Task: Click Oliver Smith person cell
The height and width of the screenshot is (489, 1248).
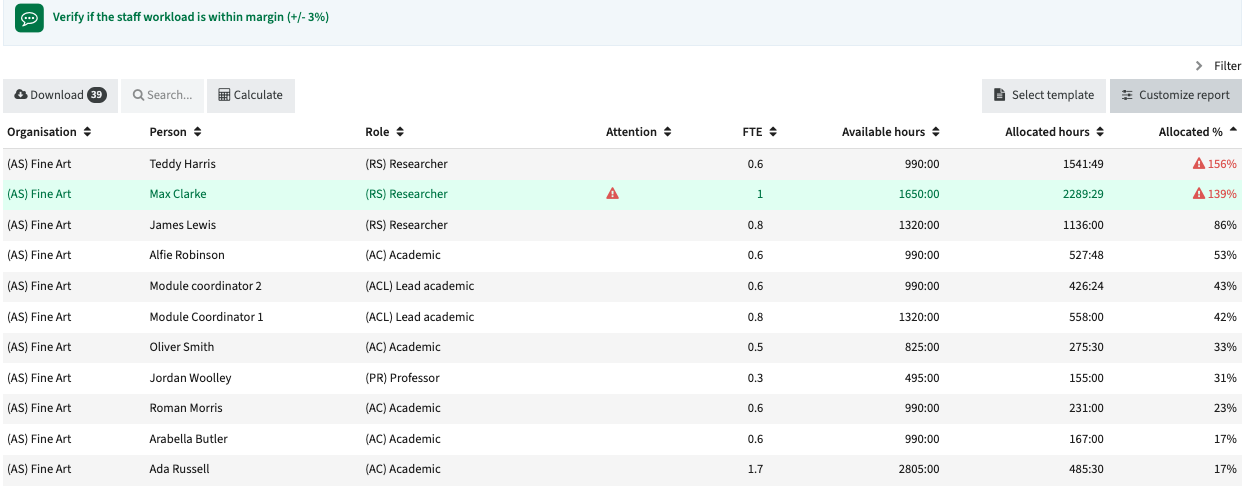Action: (x=181, y=347)
